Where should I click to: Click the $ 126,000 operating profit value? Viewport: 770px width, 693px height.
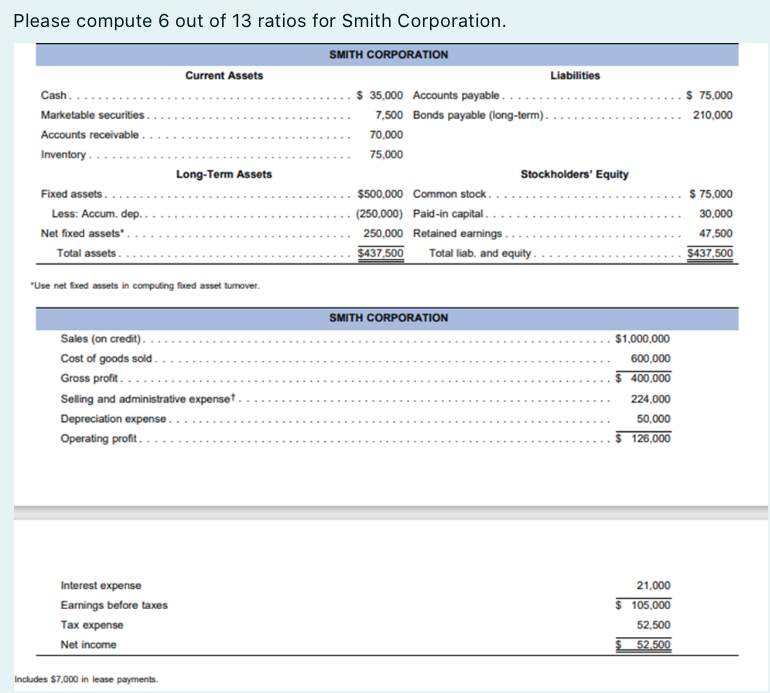(643, 439)
